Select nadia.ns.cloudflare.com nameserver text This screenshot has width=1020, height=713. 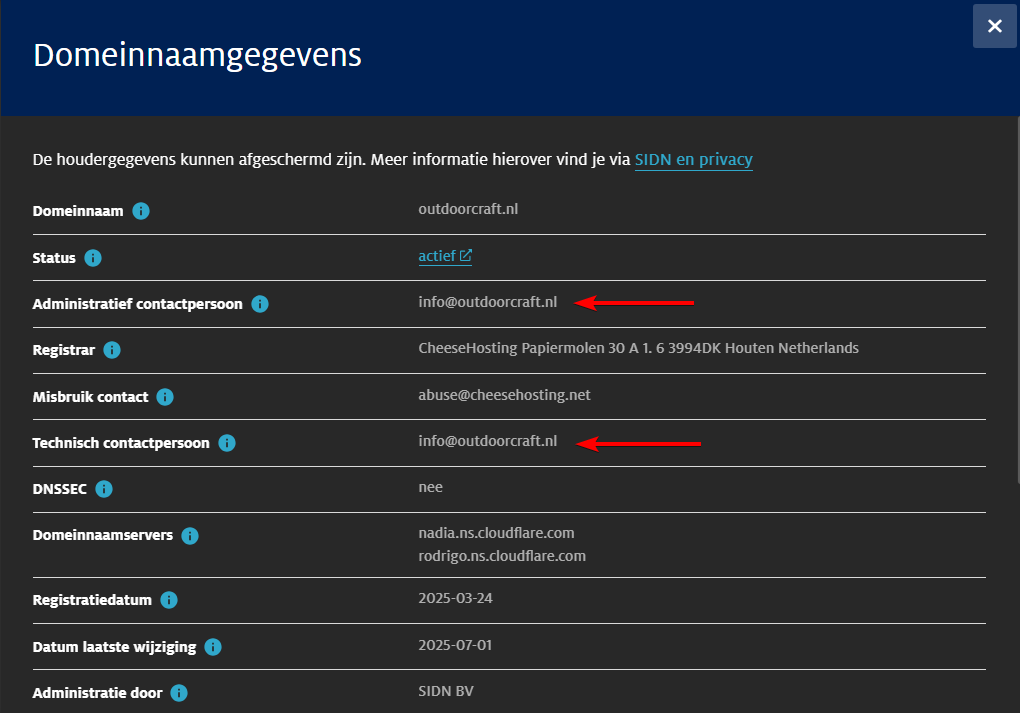point(496,533)
